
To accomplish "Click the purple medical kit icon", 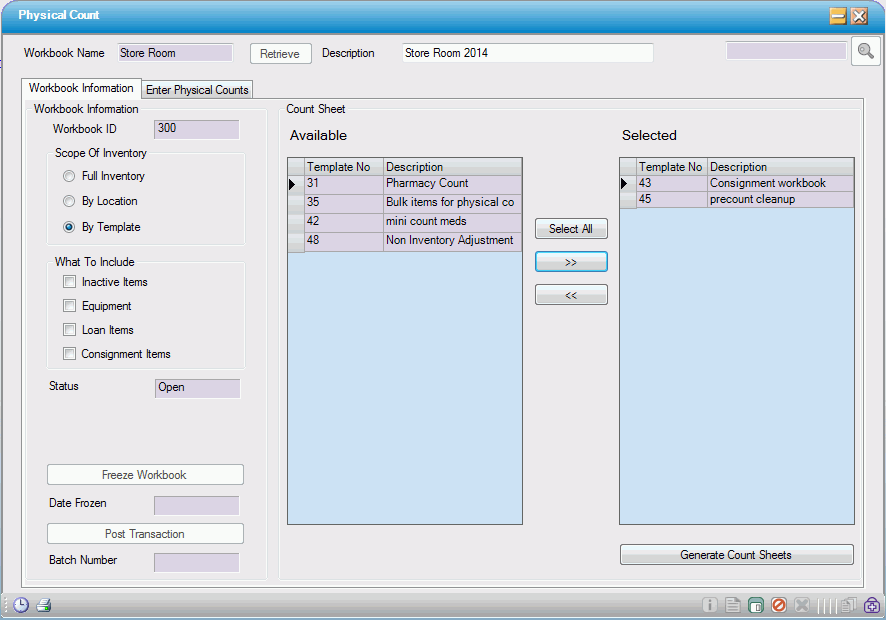I will coord(872,605).
